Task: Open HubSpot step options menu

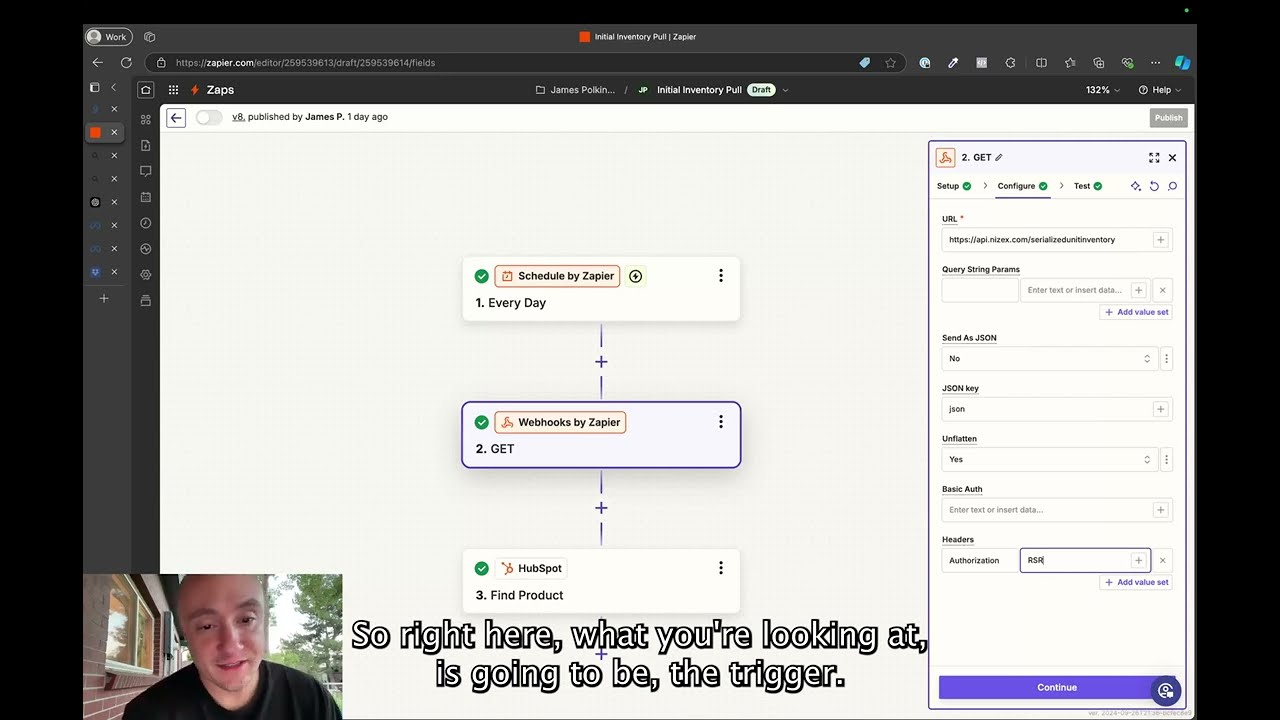Action: [721, 568]
